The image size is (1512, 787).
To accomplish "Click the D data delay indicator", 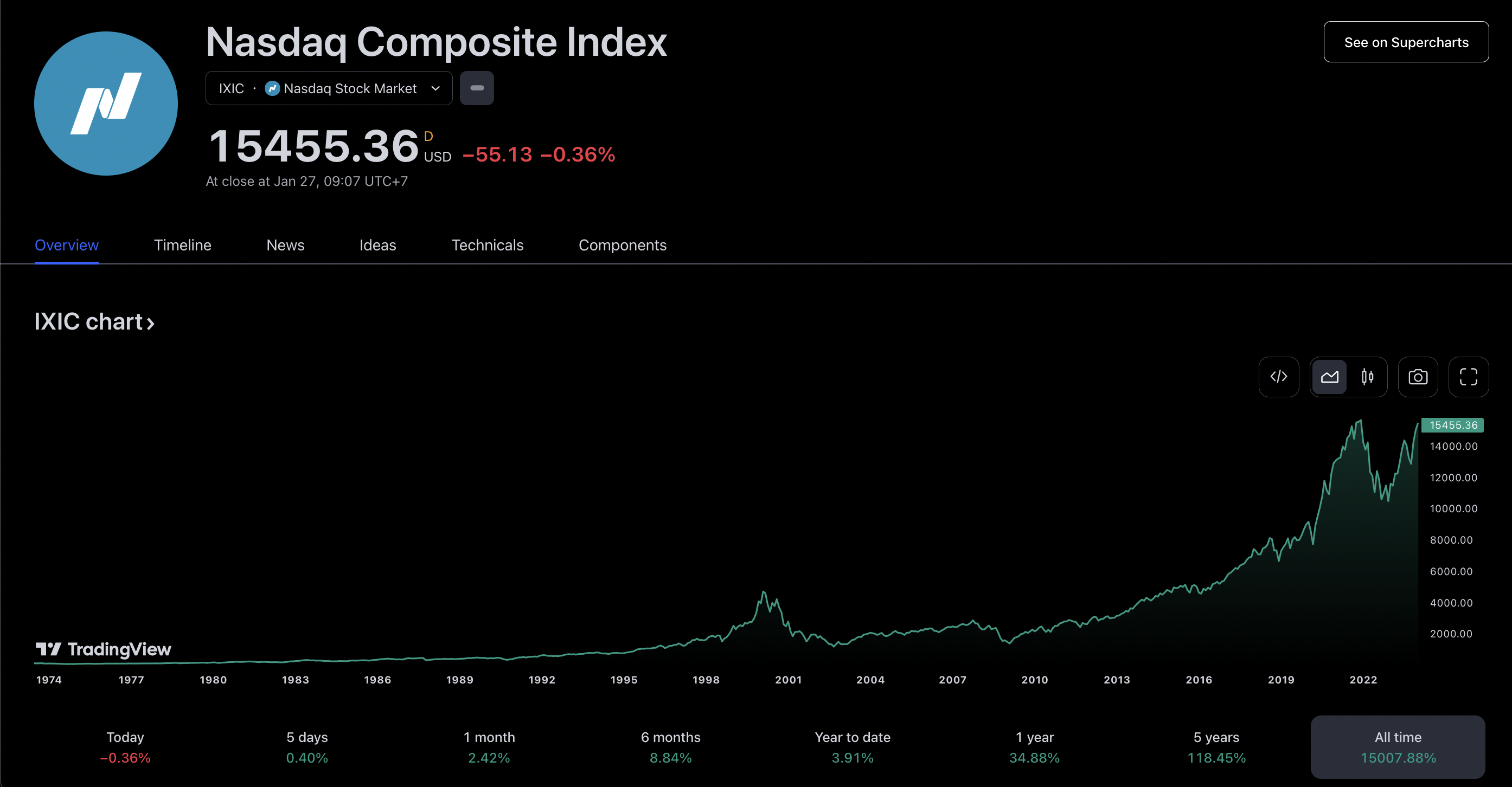I will (428, 136).
